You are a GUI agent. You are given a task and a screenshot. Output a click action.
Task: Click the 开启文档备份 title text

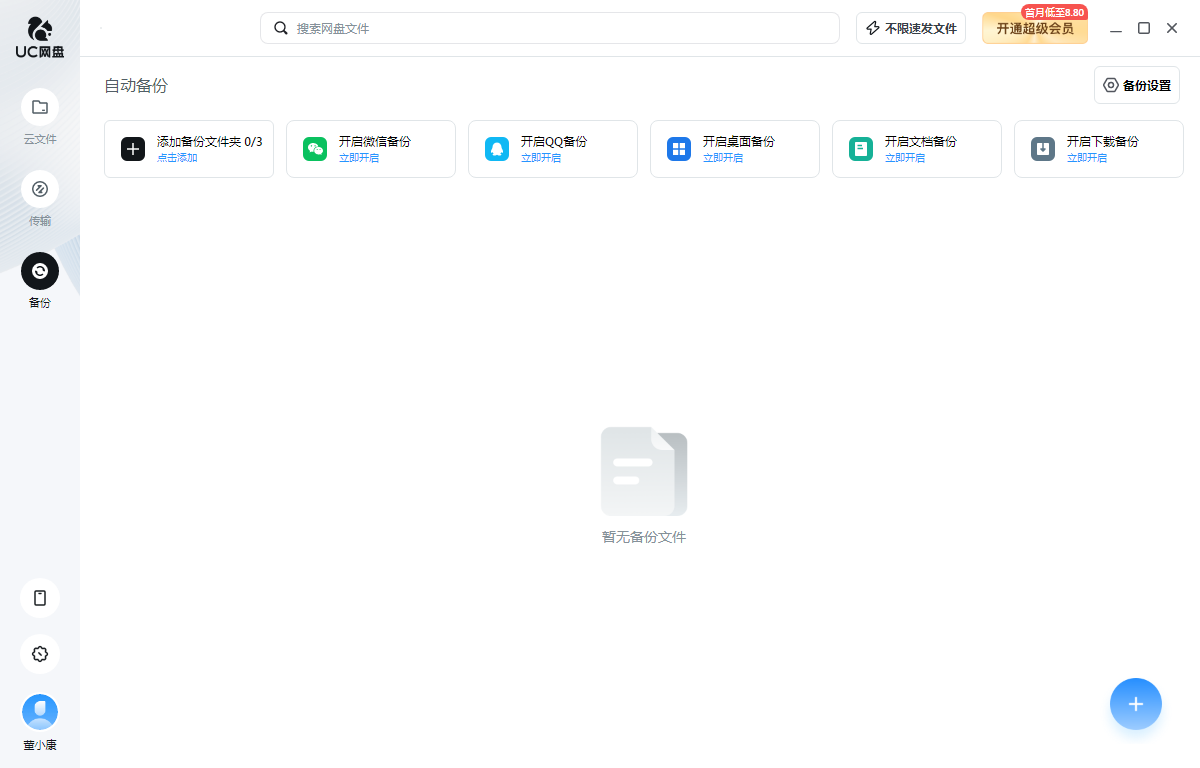(921, 142)
